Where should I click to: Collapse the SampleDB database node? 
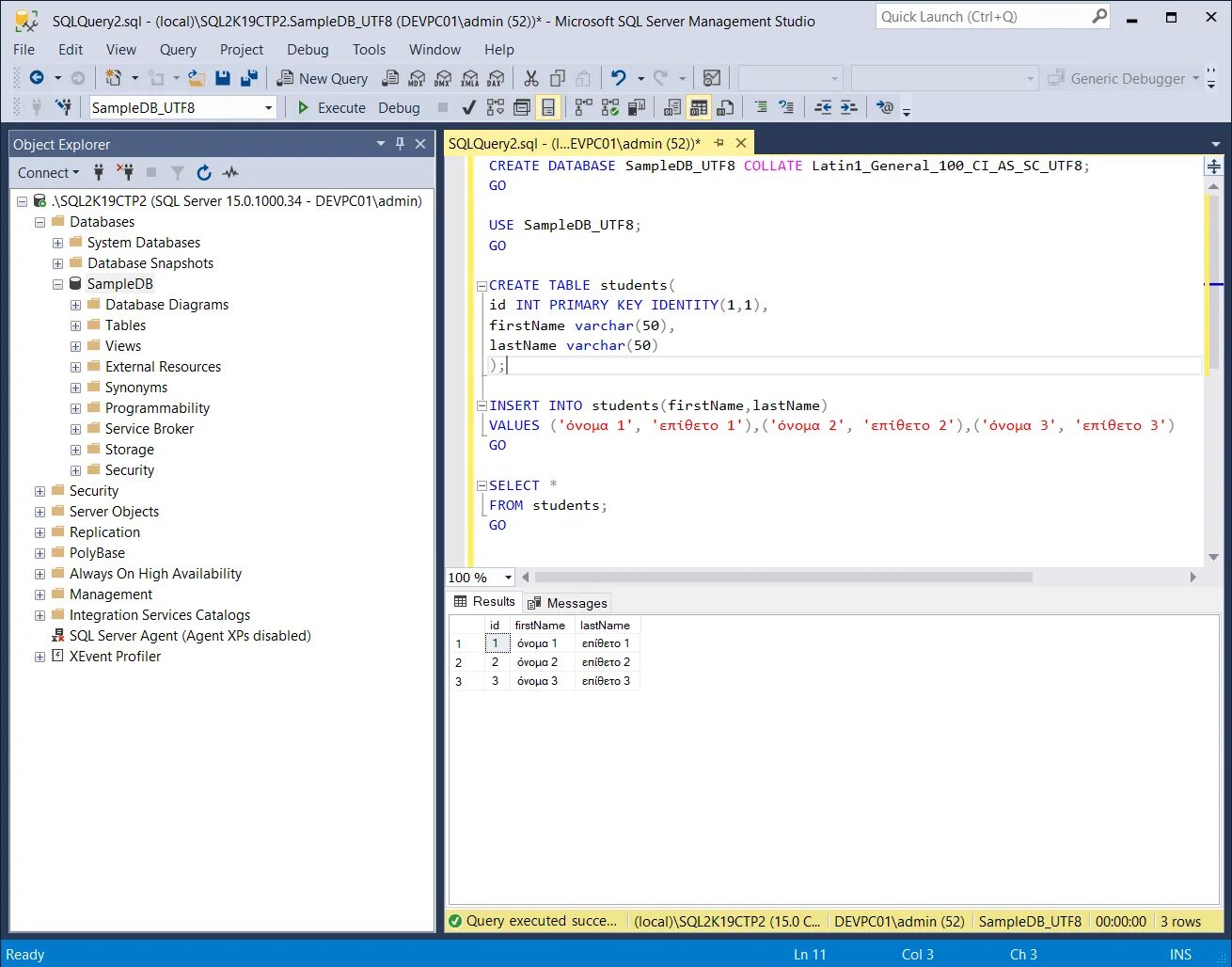(58, 284)
